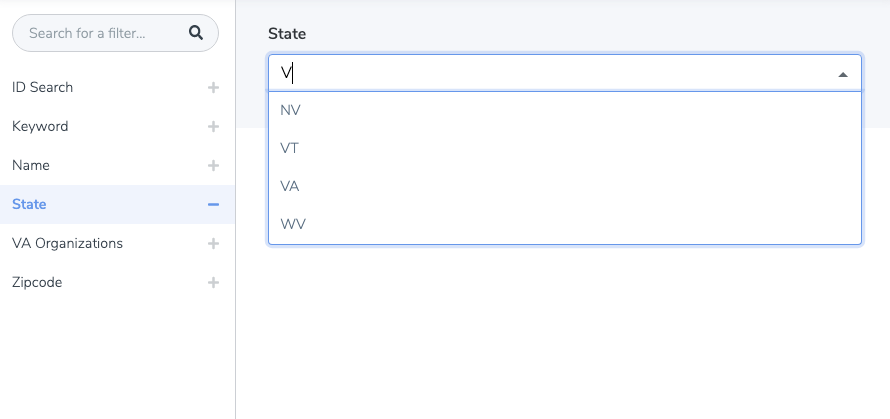
Task: Select the Name filter label
Action: click(x=31, y=166)
